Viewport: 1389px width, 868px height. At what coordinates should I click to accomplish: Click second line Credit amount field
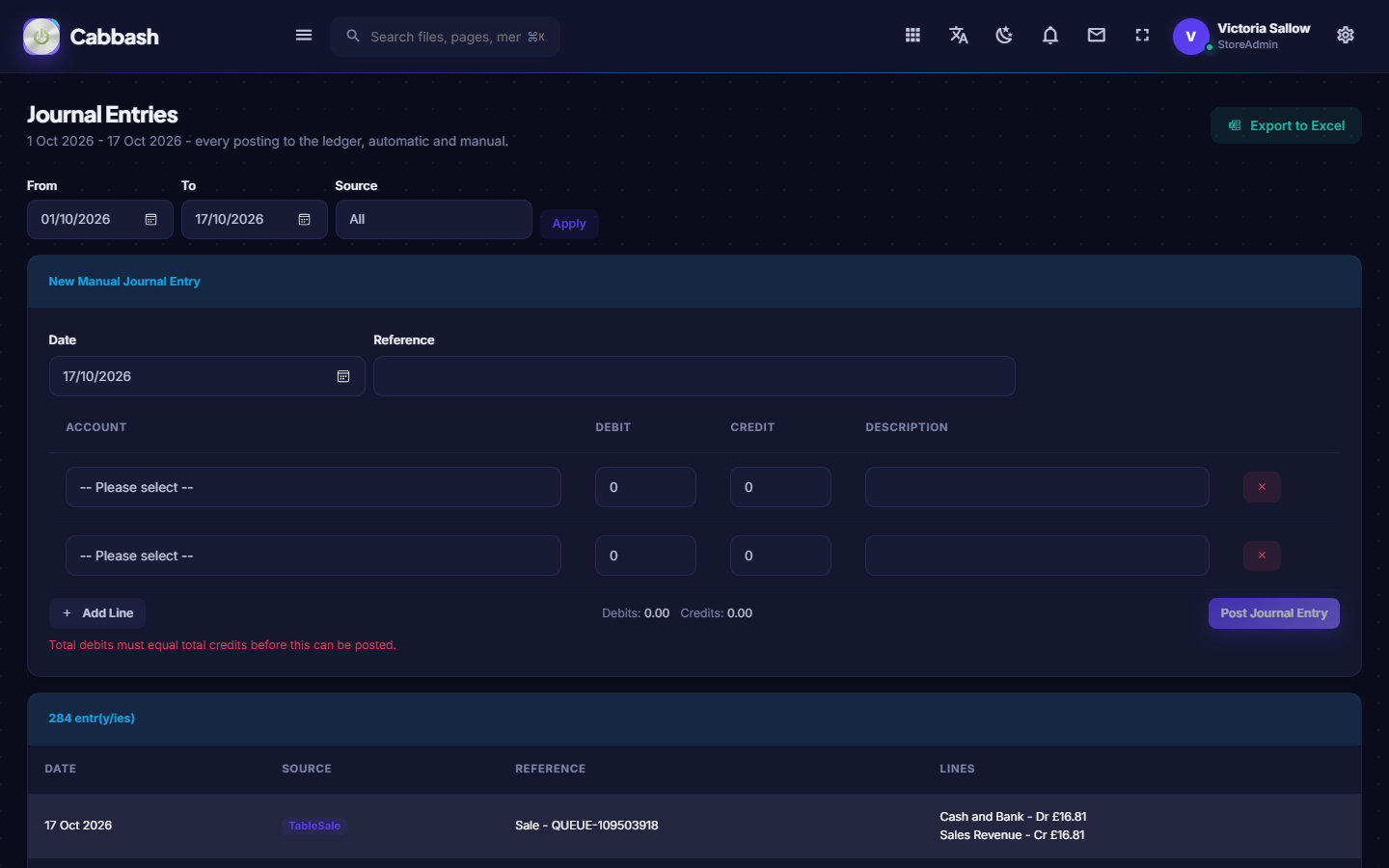(780, 556)
